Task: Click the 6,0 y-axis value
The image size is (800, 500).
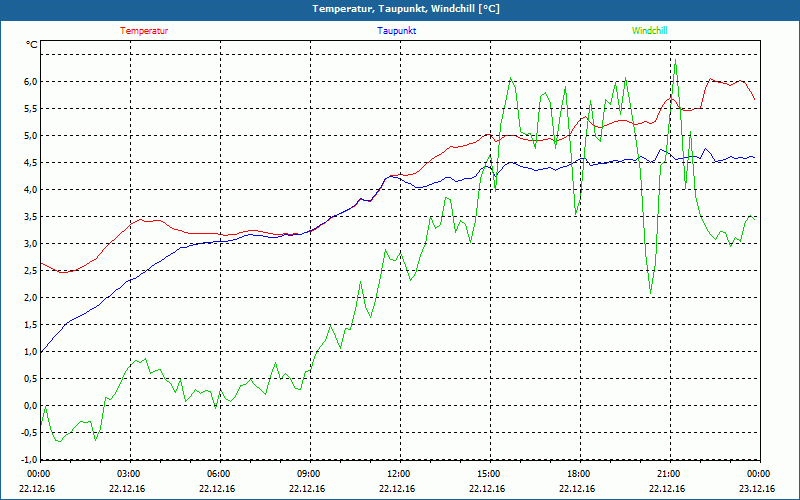Action: (31, 82)
